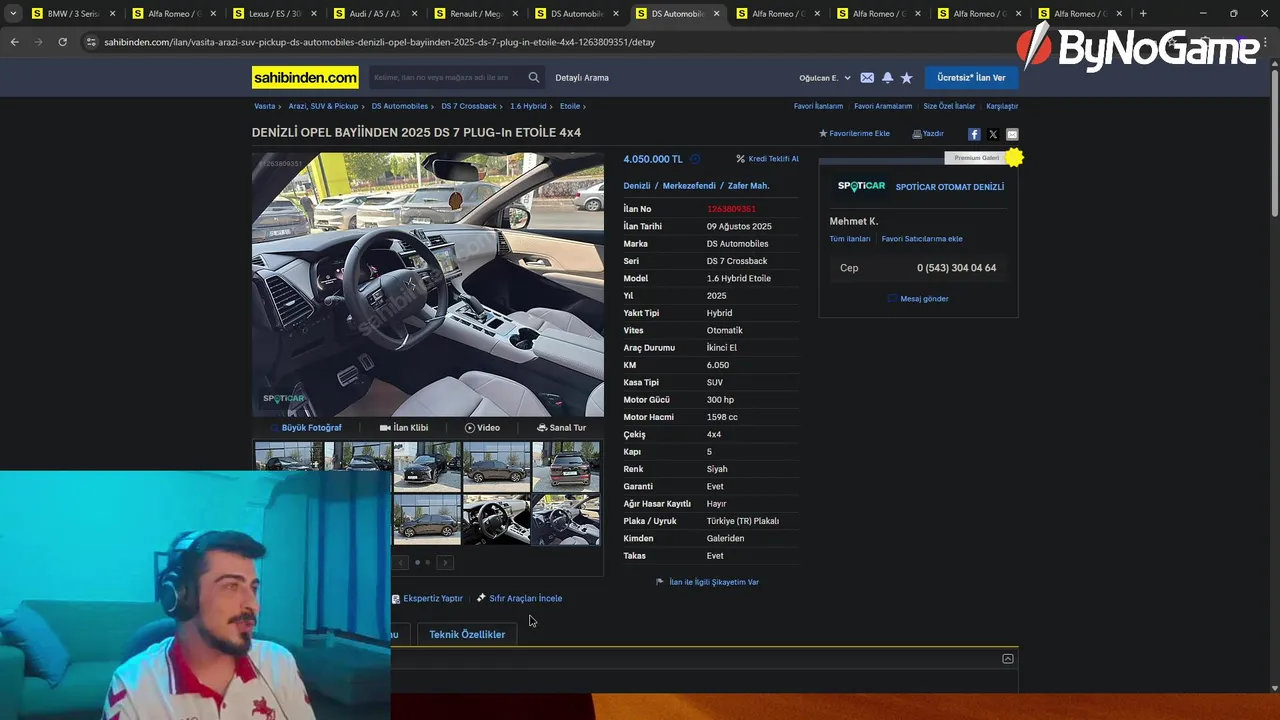Viewport: 1280px width, 720px height.
Task: Click Sıfır Araçları İncele link
Action: [519, 599]
